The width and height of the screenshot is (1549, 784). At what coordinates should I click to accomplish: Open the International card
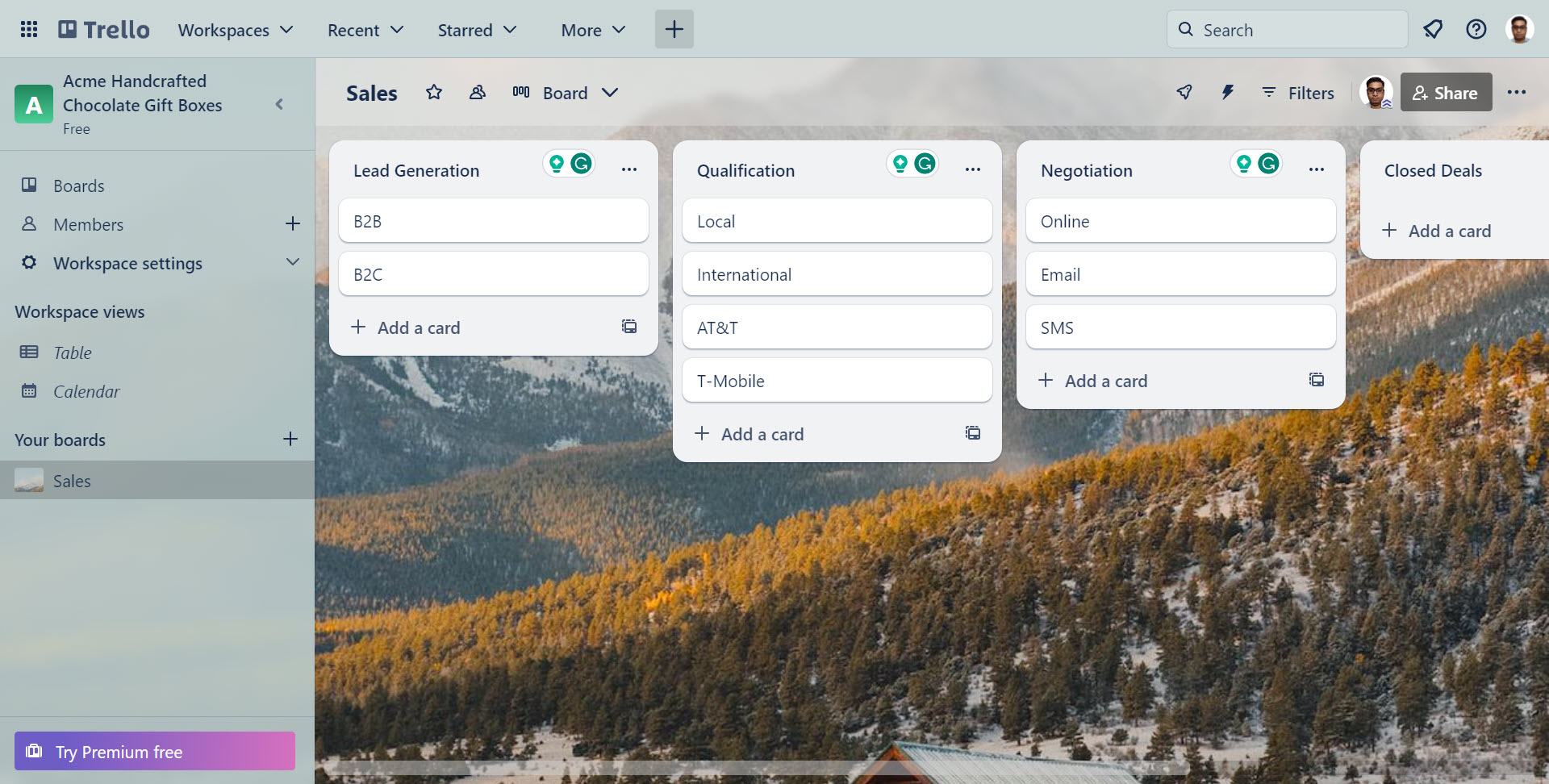[837, 274]
